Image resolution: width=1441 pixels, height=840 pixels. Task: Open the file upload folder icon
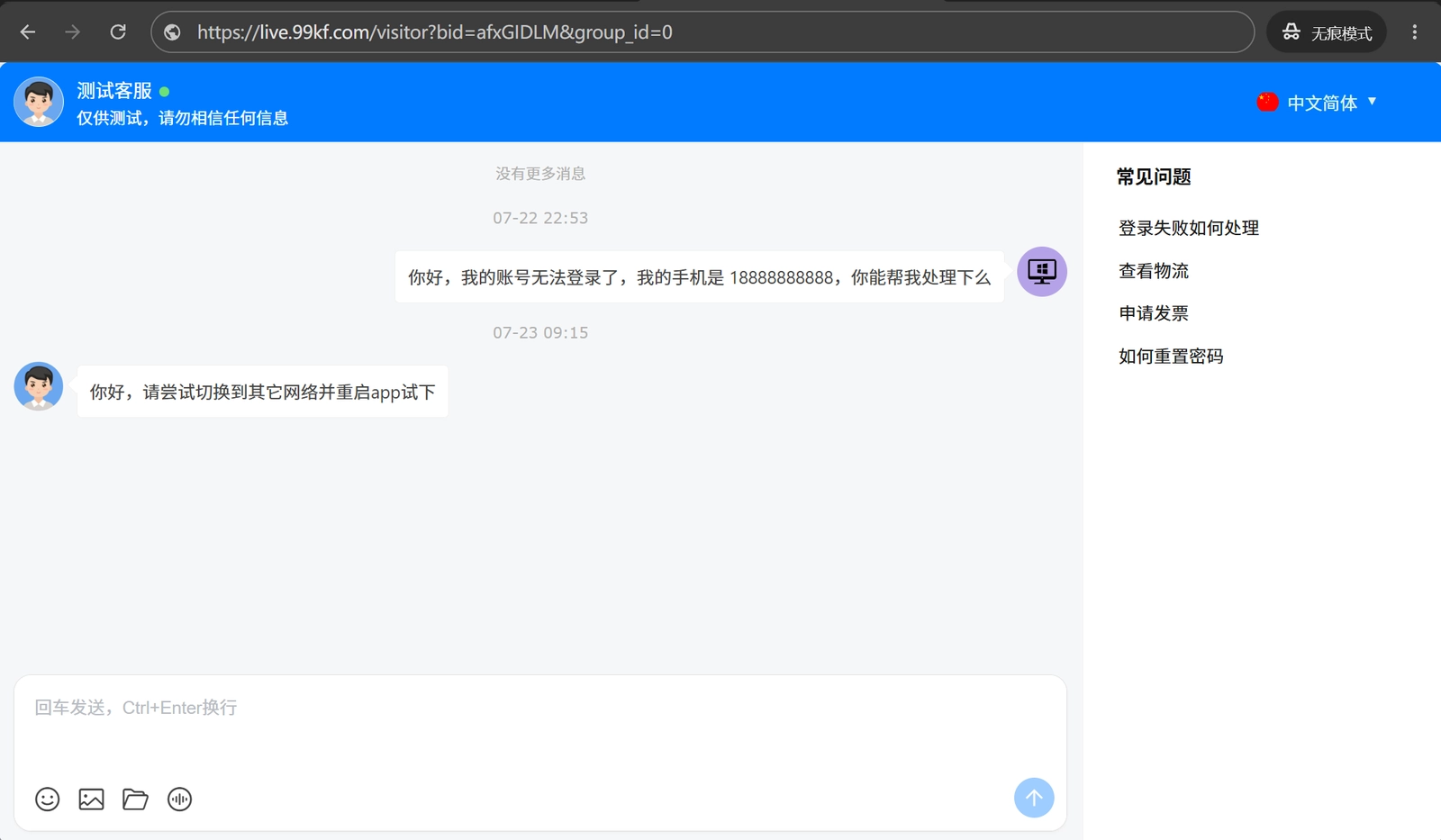(x=135, y=799)
